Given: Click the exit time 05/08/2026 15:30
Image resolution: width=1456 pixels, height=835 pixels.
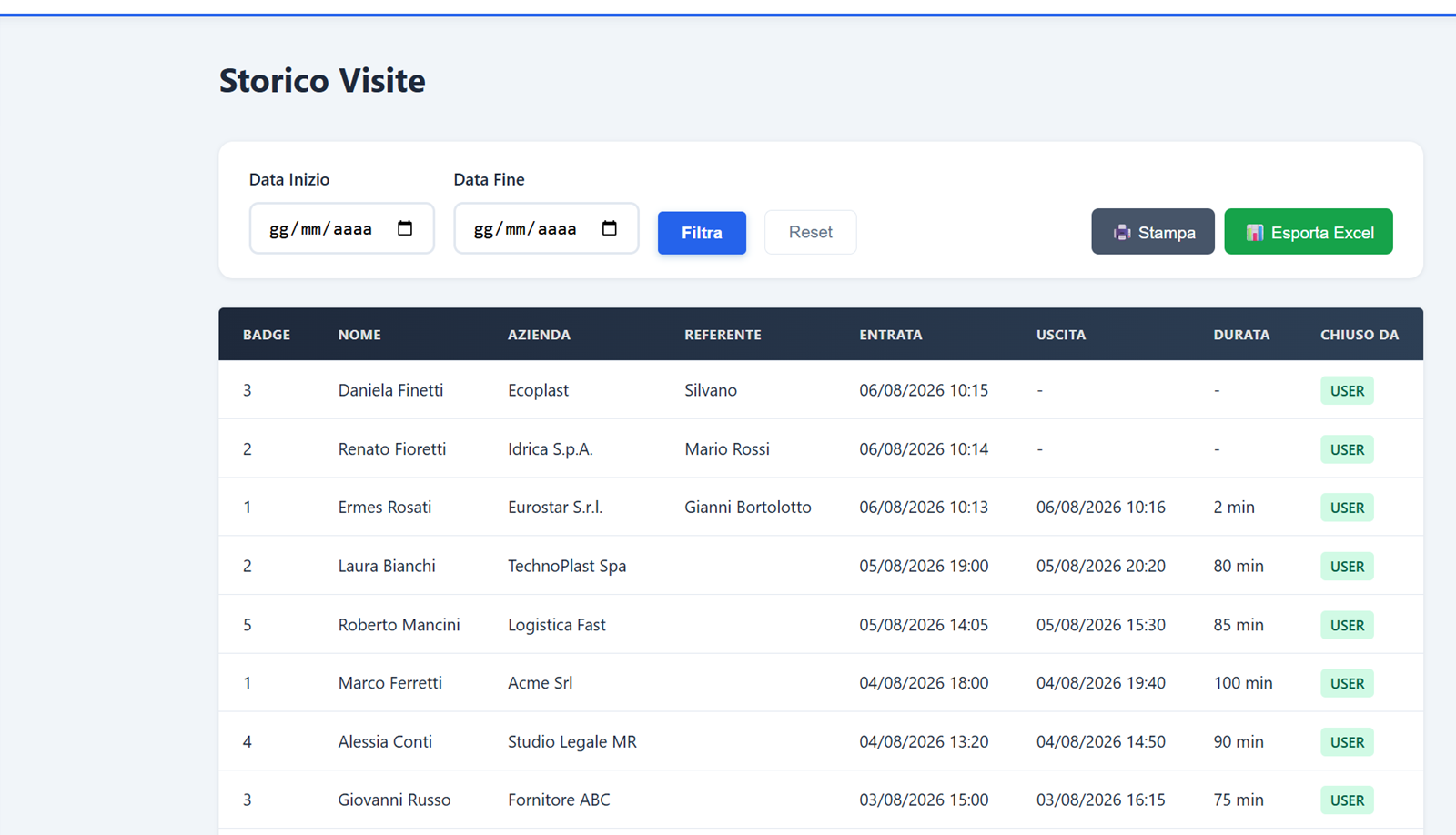Looking at the screenshot, I should point(1101,625).
